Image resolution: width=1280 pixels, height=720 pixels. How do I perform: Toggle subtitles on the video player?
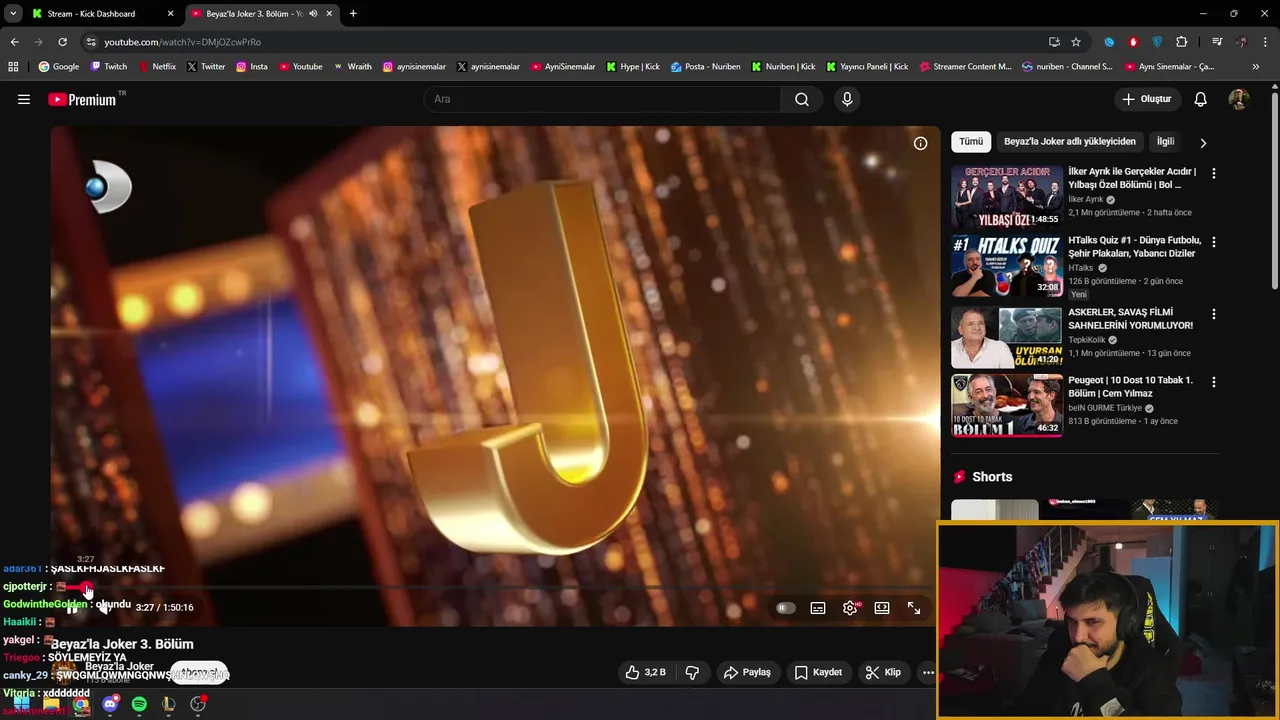click(818, 608)
